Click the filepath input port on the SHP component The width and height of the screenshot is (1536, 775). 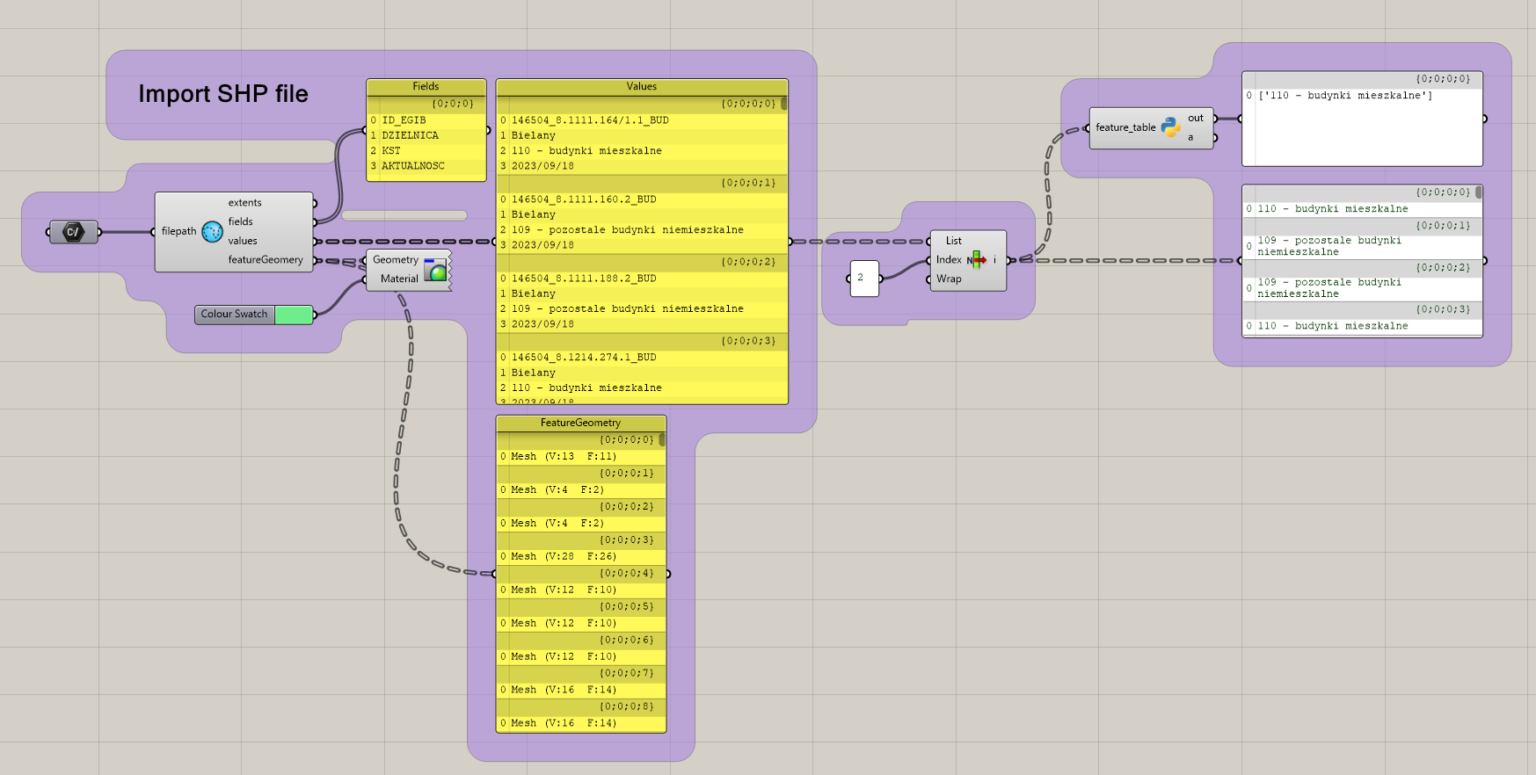(x=152, y=231)
